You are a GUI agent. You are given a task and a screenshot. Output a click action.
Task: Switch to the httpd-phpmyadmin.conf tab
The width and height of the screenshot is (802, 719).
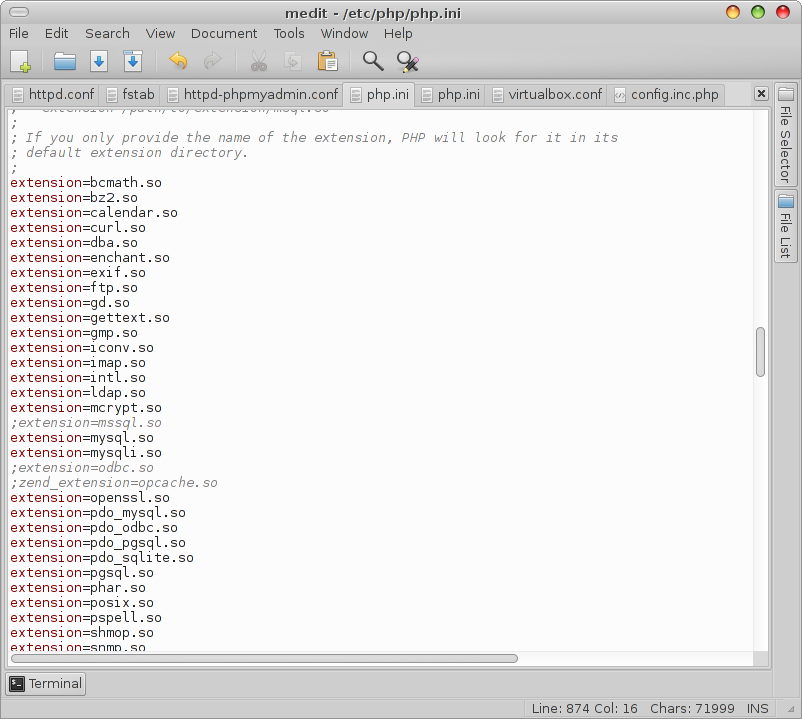(x=253, y=95)
